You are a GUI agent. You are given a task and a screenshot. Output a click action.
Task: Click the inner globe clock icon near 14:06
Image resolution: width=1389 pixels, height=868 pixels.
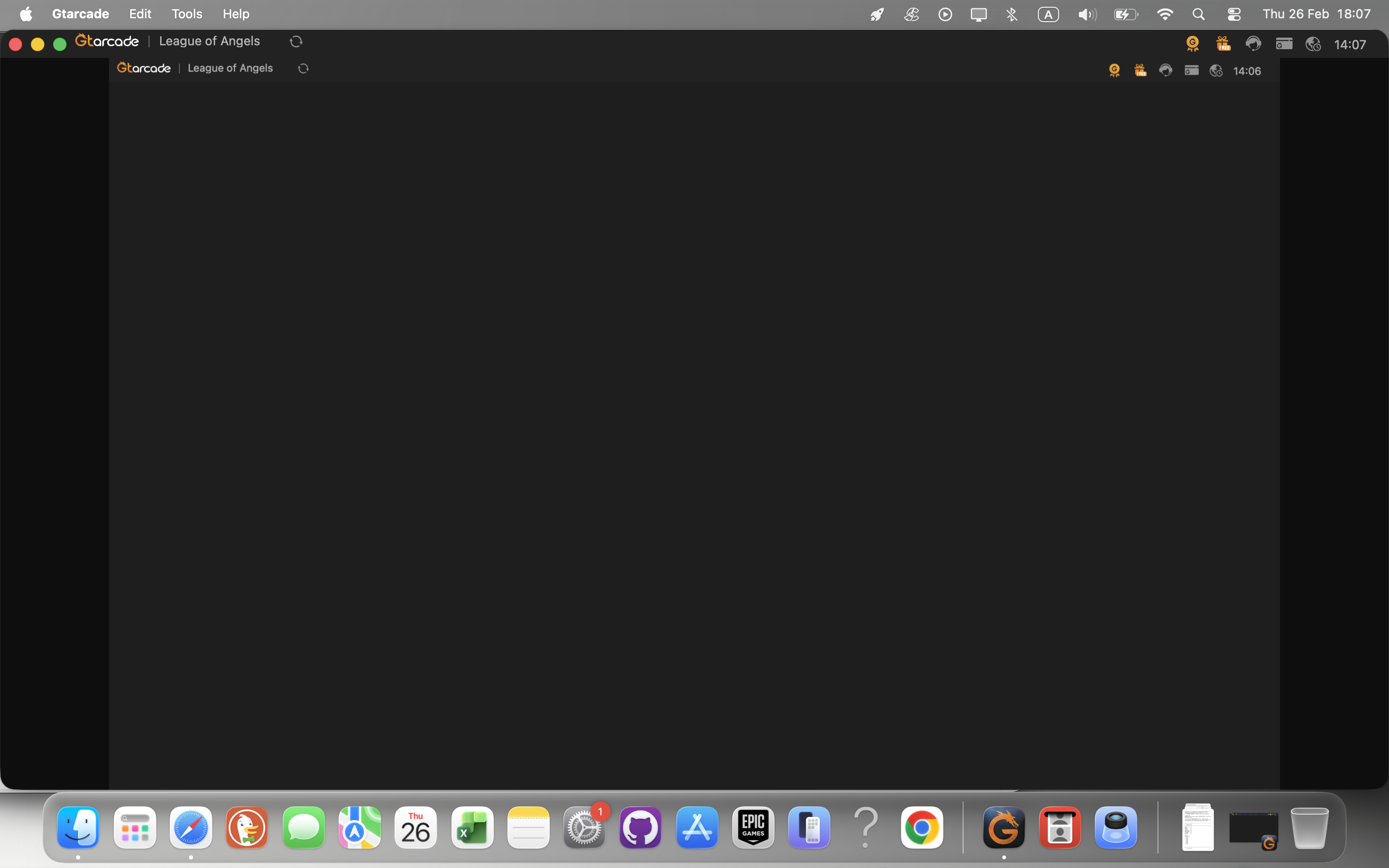[x=1216, y=70]
